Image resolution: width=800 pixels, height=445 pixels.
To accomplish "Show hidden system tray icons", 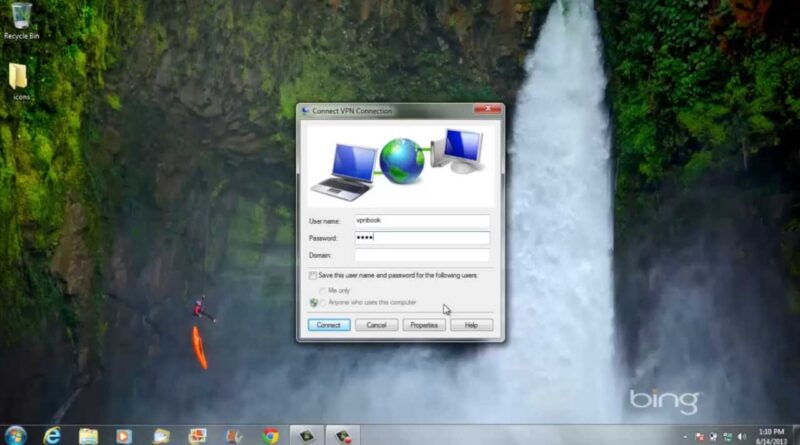I will pyautogui.click(x=685, y=437).
